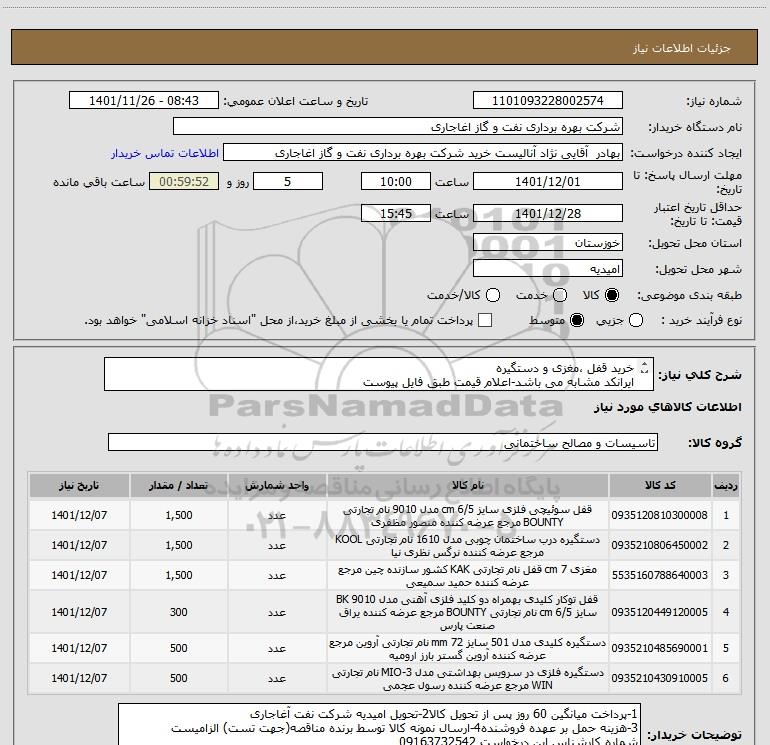Viewport: 770px width, 745px height.
Task: Click the تاریخ نیاز column header
Action: [79, 485]
